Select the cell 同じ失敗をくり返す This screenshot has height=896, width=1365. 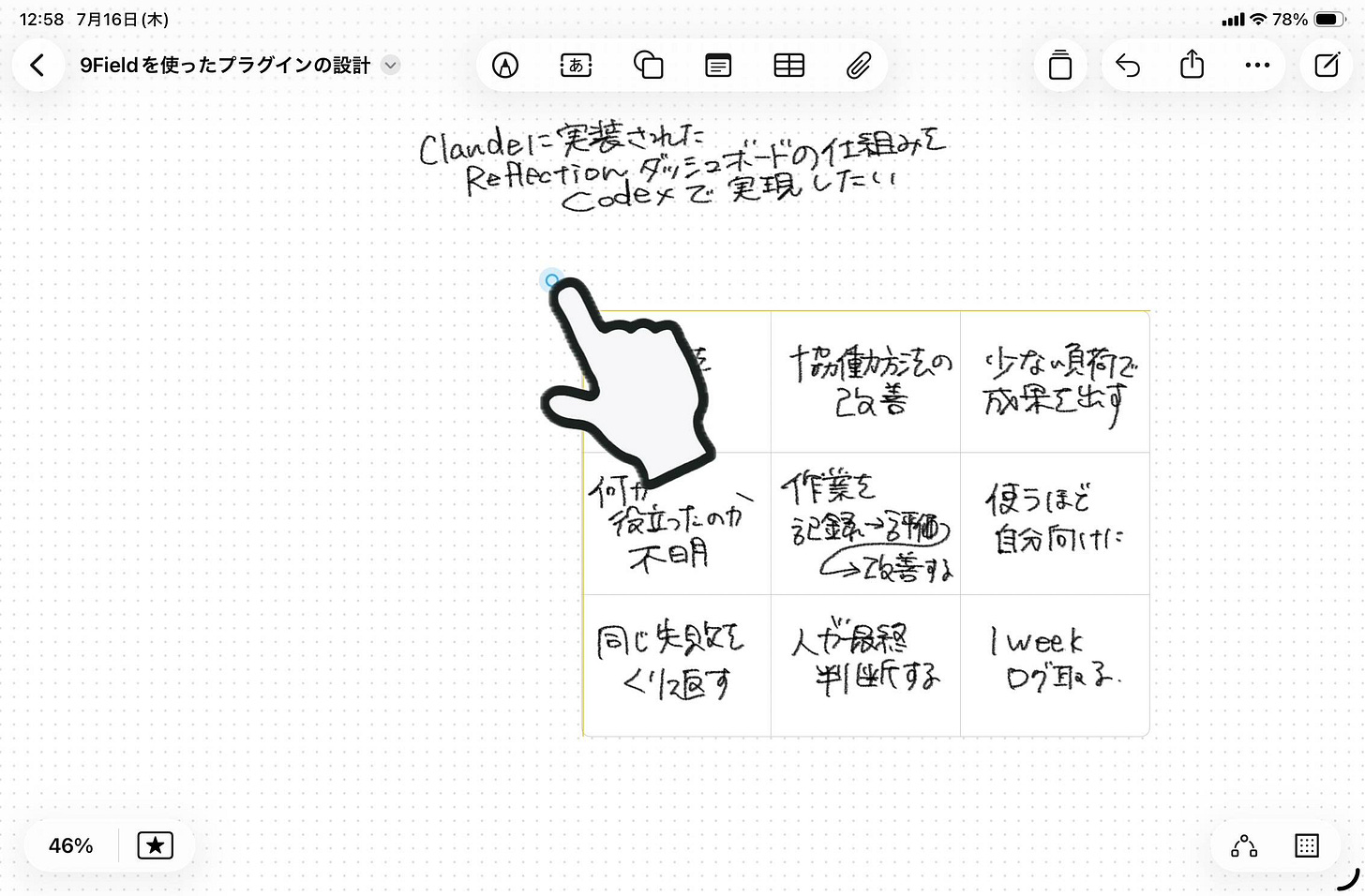[677, 665]
